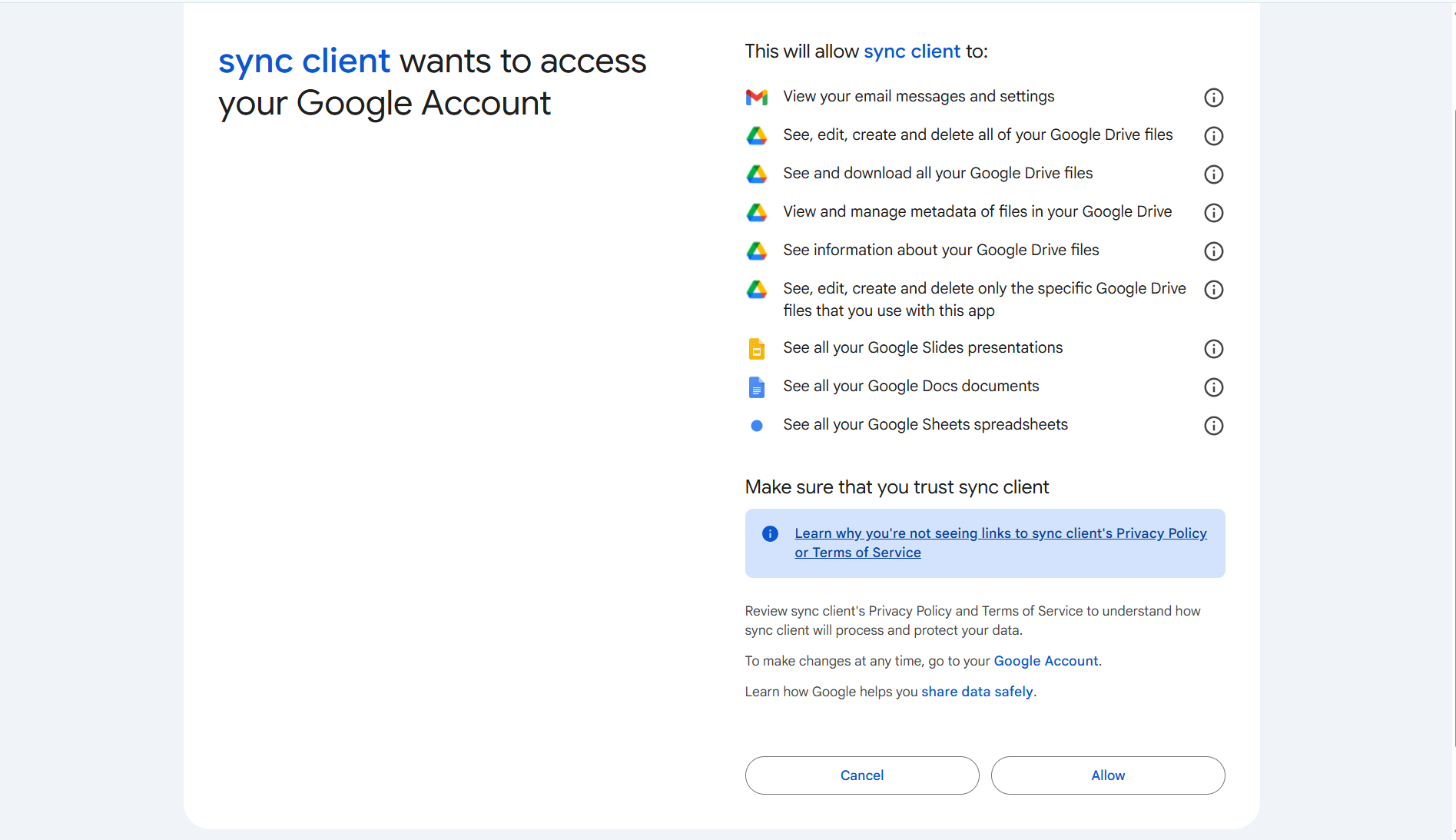Screen dimensions: 1456x840
Task: Click the Allow button
Action: [1107, 775]
